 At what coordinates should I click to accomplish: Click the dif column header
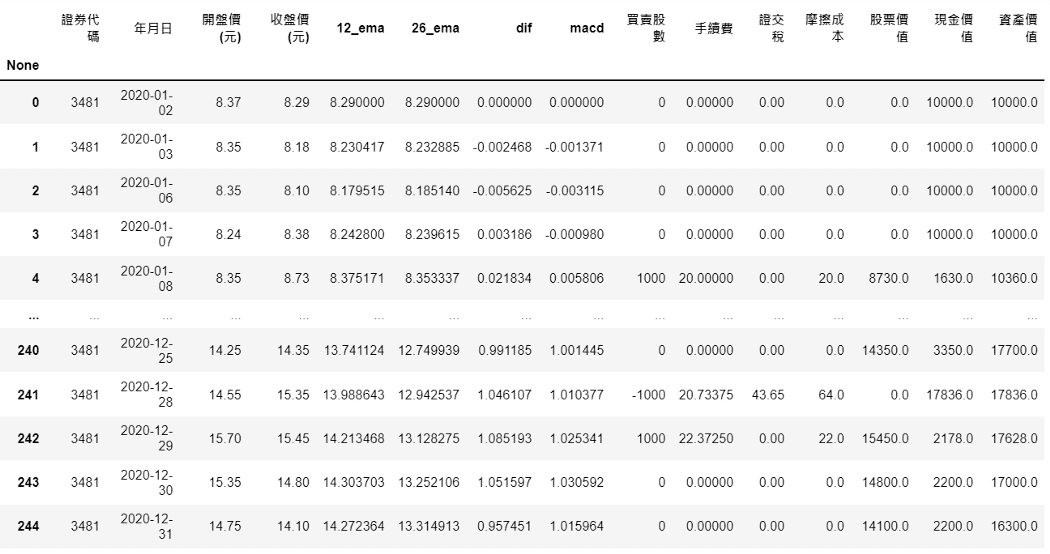click(523, 28)
